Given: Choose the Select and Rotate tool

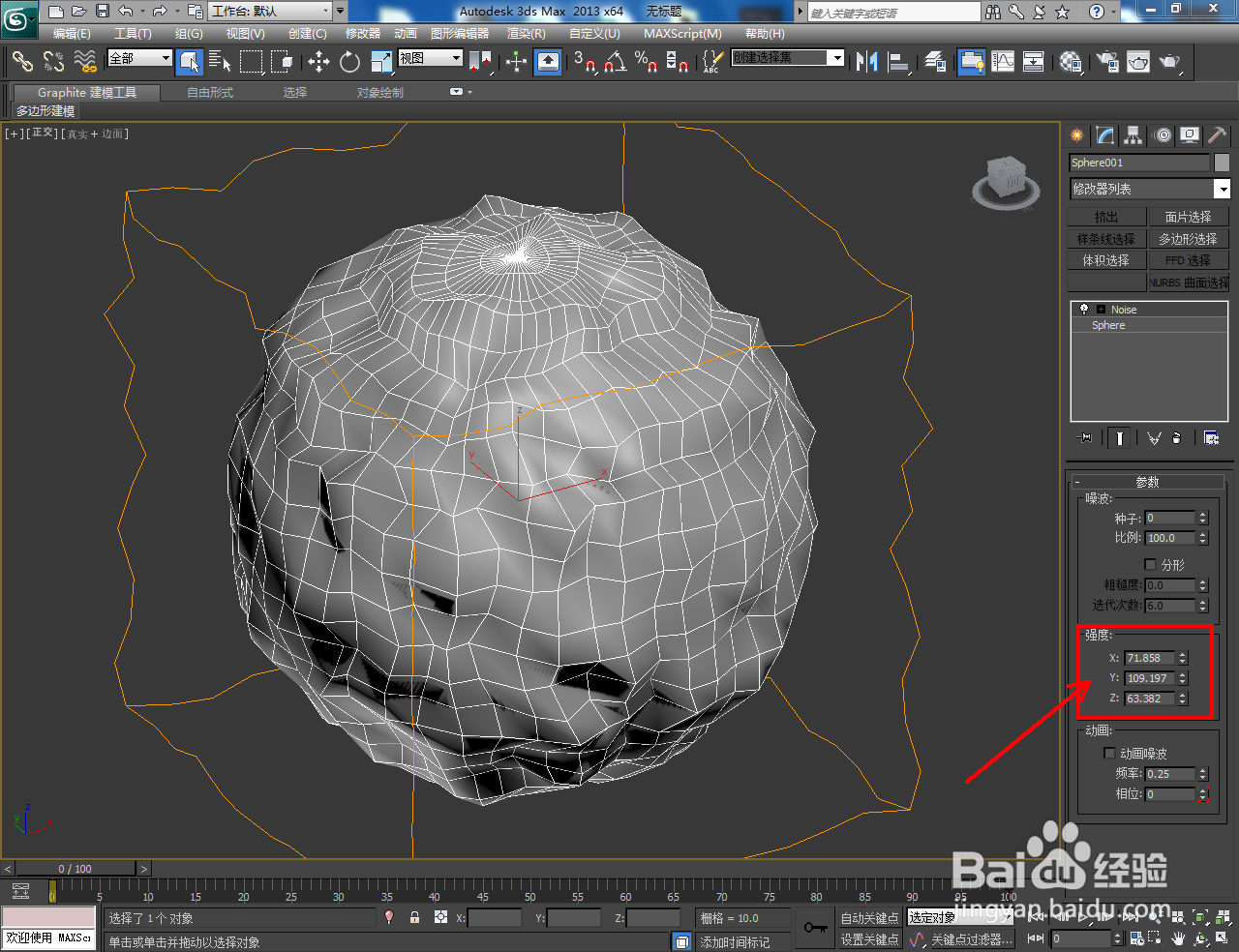Looking at the screenshot, I should tap(349, 62).
